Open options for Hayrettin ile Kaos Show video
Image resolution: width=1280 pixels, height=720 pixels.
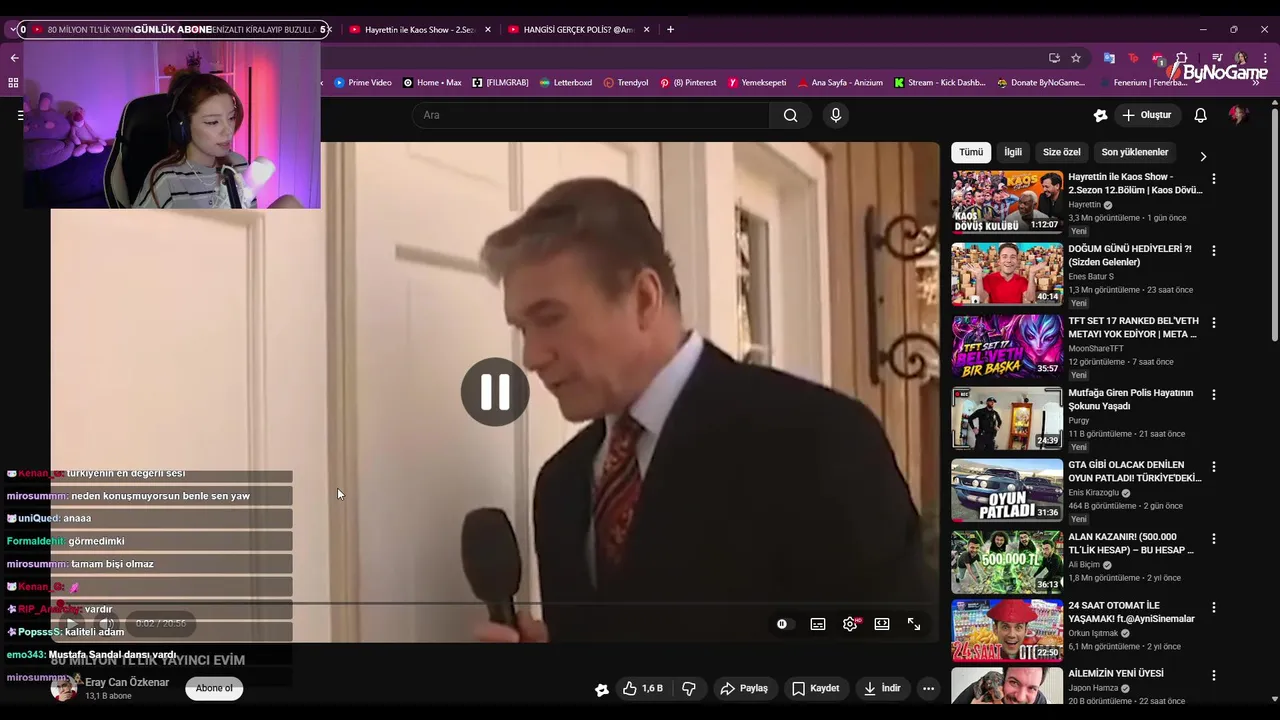[x=1214, y=179]
